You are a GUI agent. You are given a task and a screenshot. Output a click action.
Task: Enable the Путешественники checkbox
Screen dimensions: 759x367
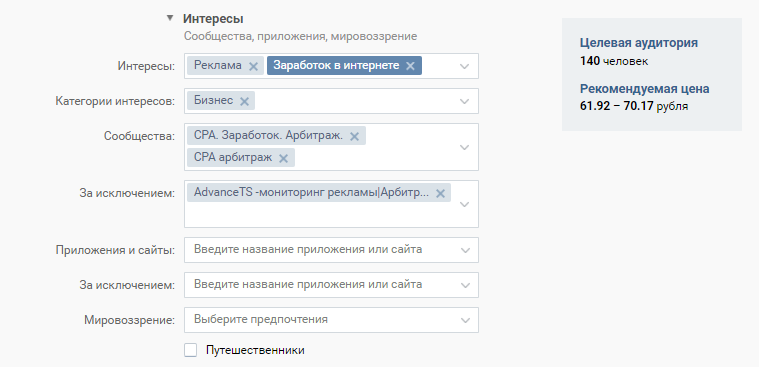point(191,350)
